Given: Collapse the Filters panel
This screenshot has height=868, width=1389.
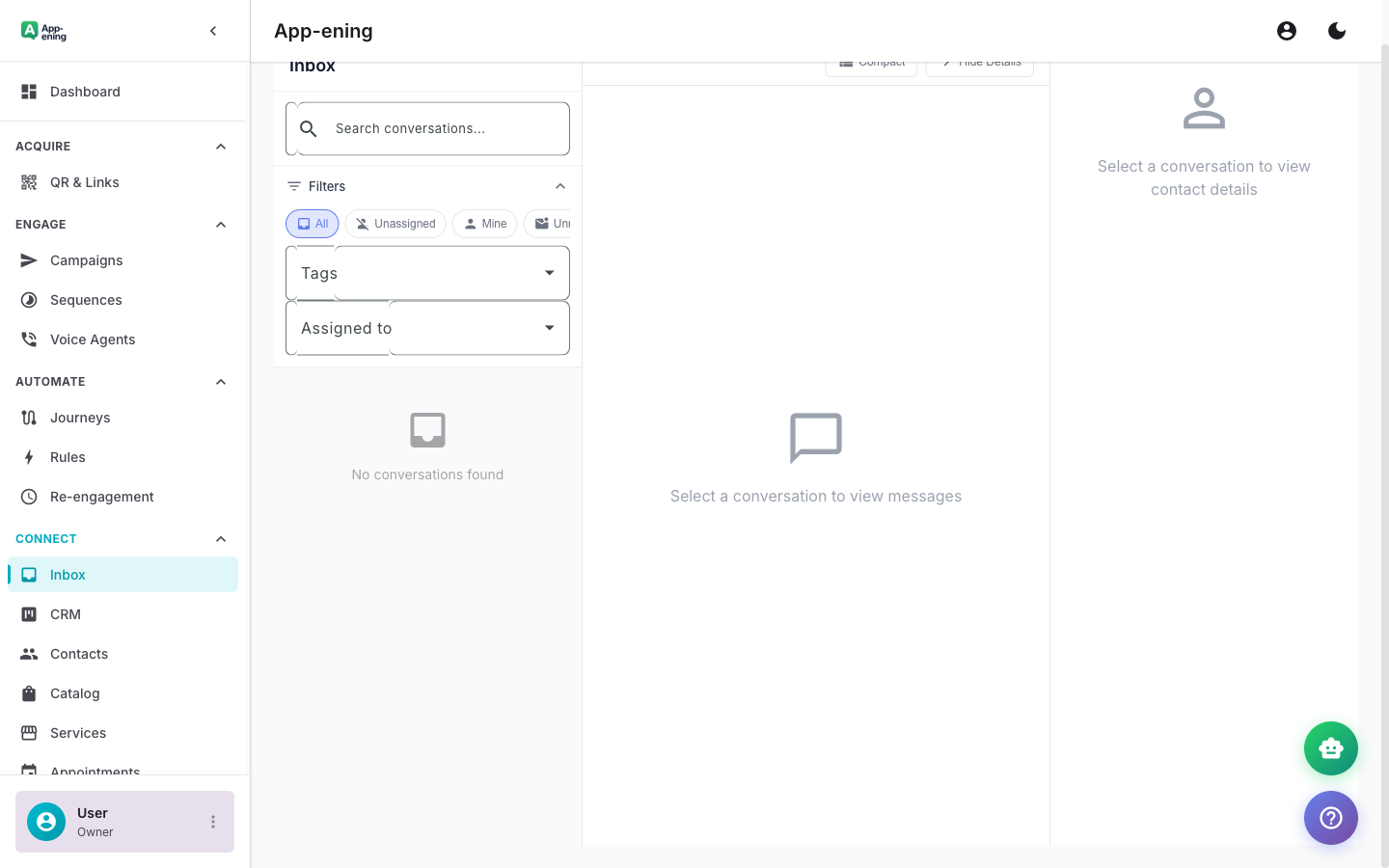Looking at the screenshot, I should tap(560, 185).
